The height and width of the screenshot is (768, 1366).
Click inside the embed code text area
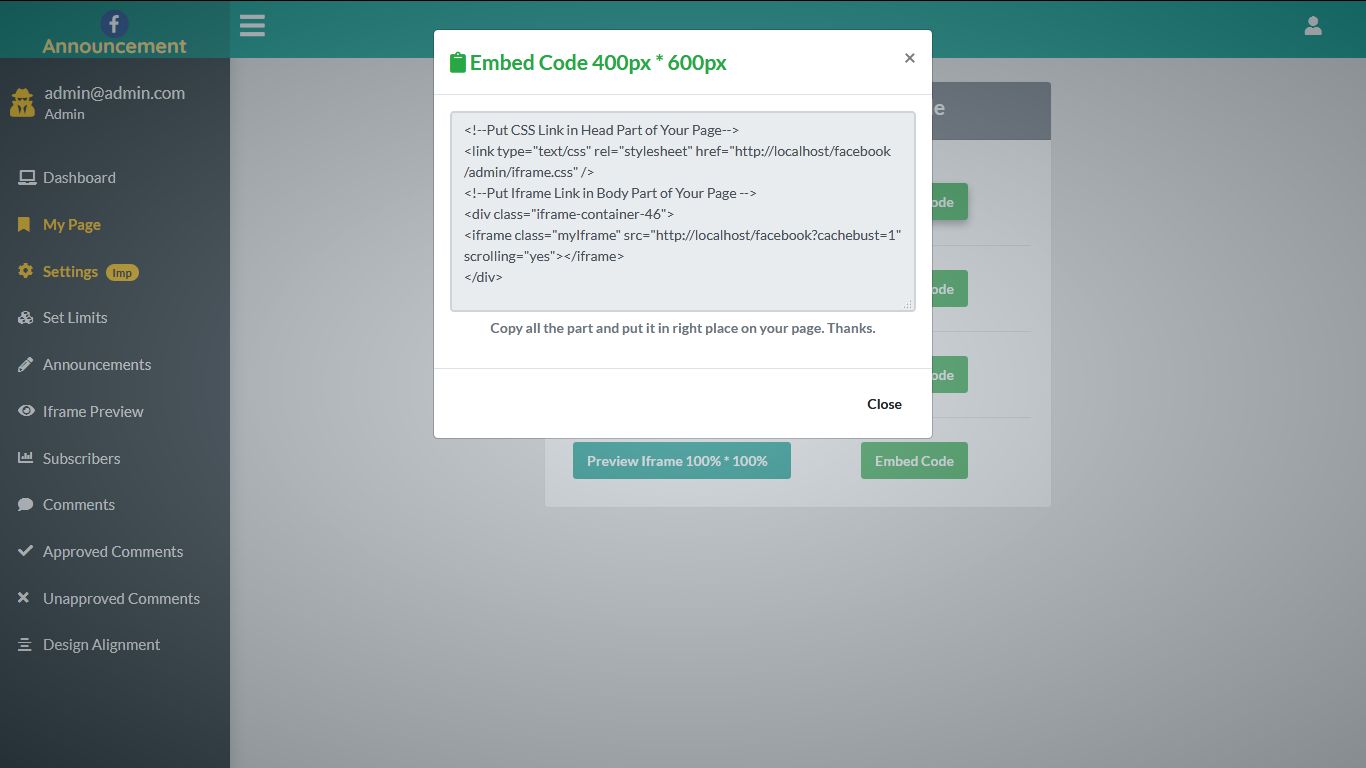coord(683,210)
